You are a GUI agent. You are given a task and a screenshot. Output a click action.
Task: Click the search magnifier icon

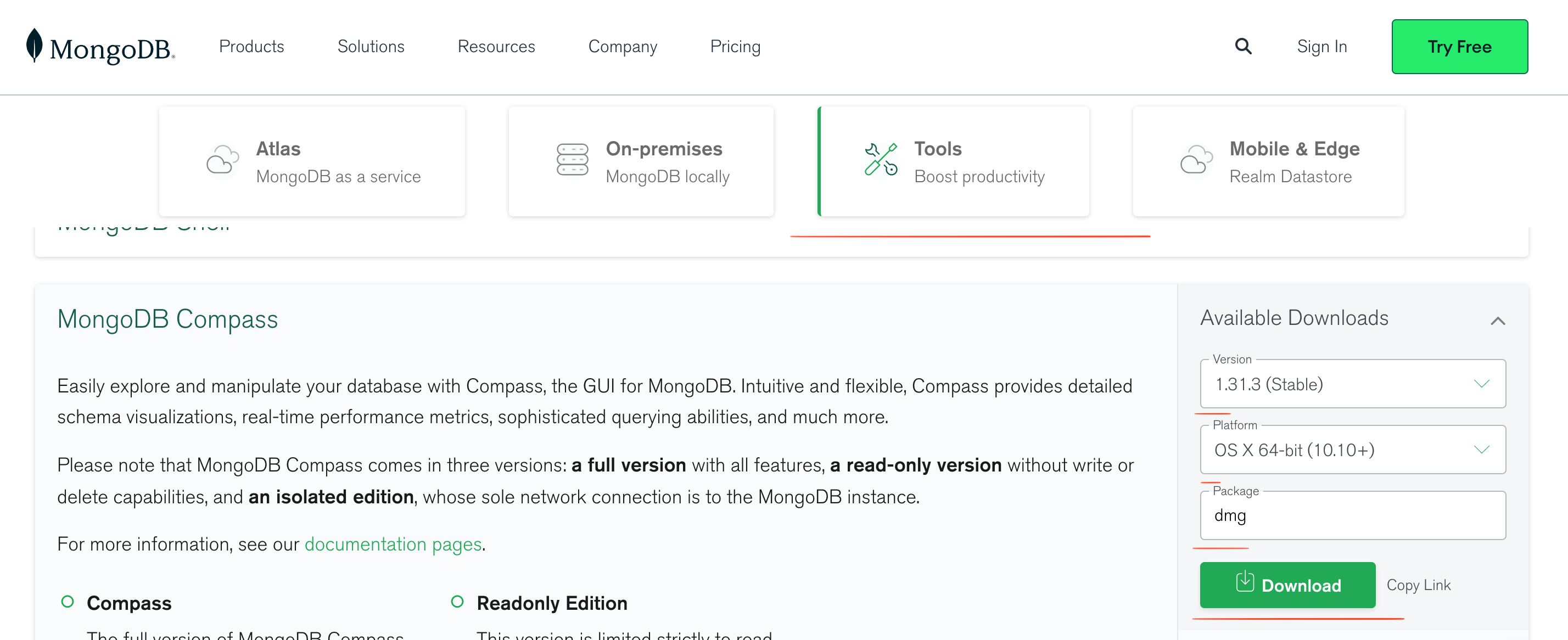click(x=1242, y=46)
